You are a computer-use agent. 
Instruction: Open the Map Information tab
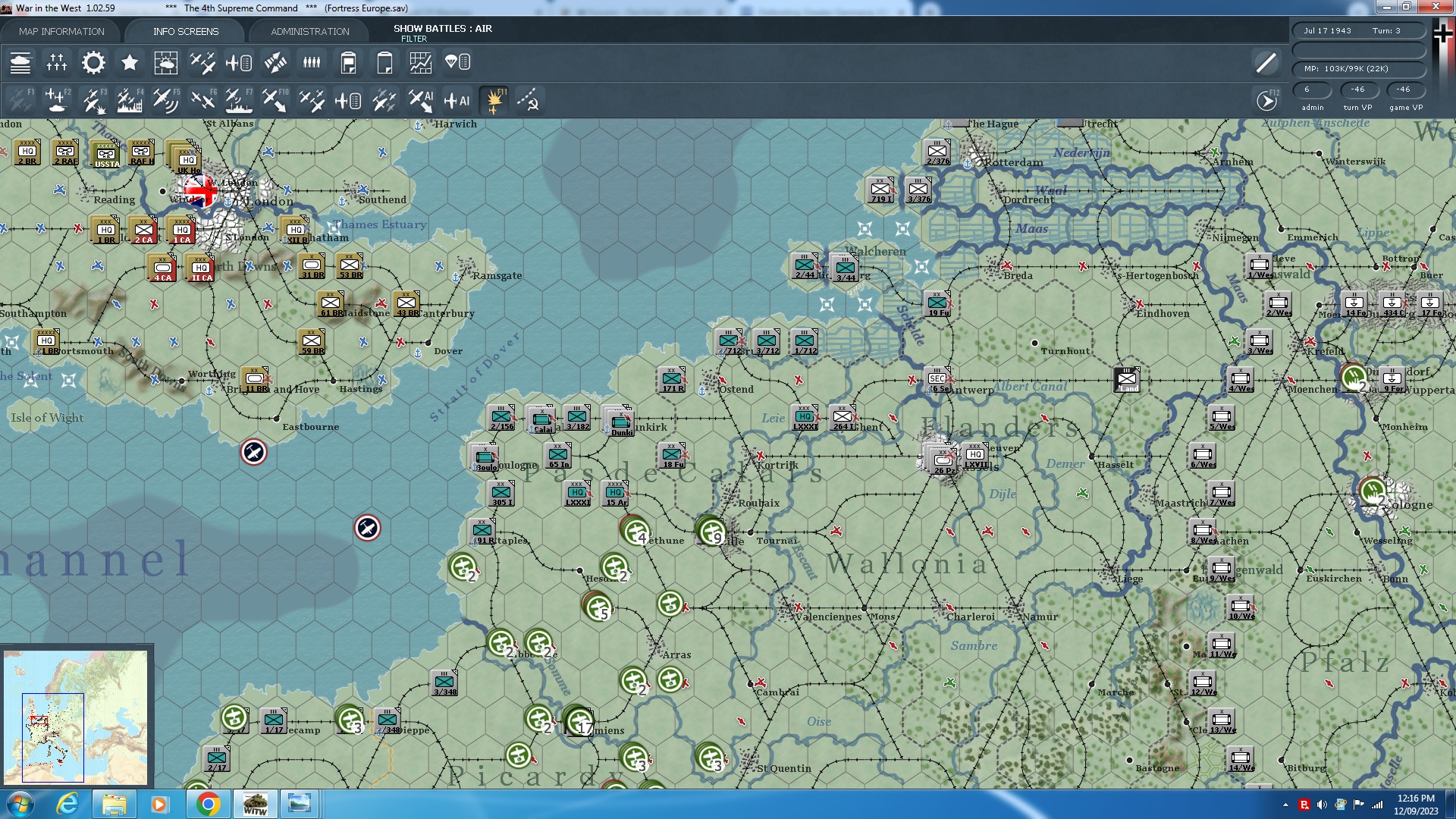tap(61, 31)
